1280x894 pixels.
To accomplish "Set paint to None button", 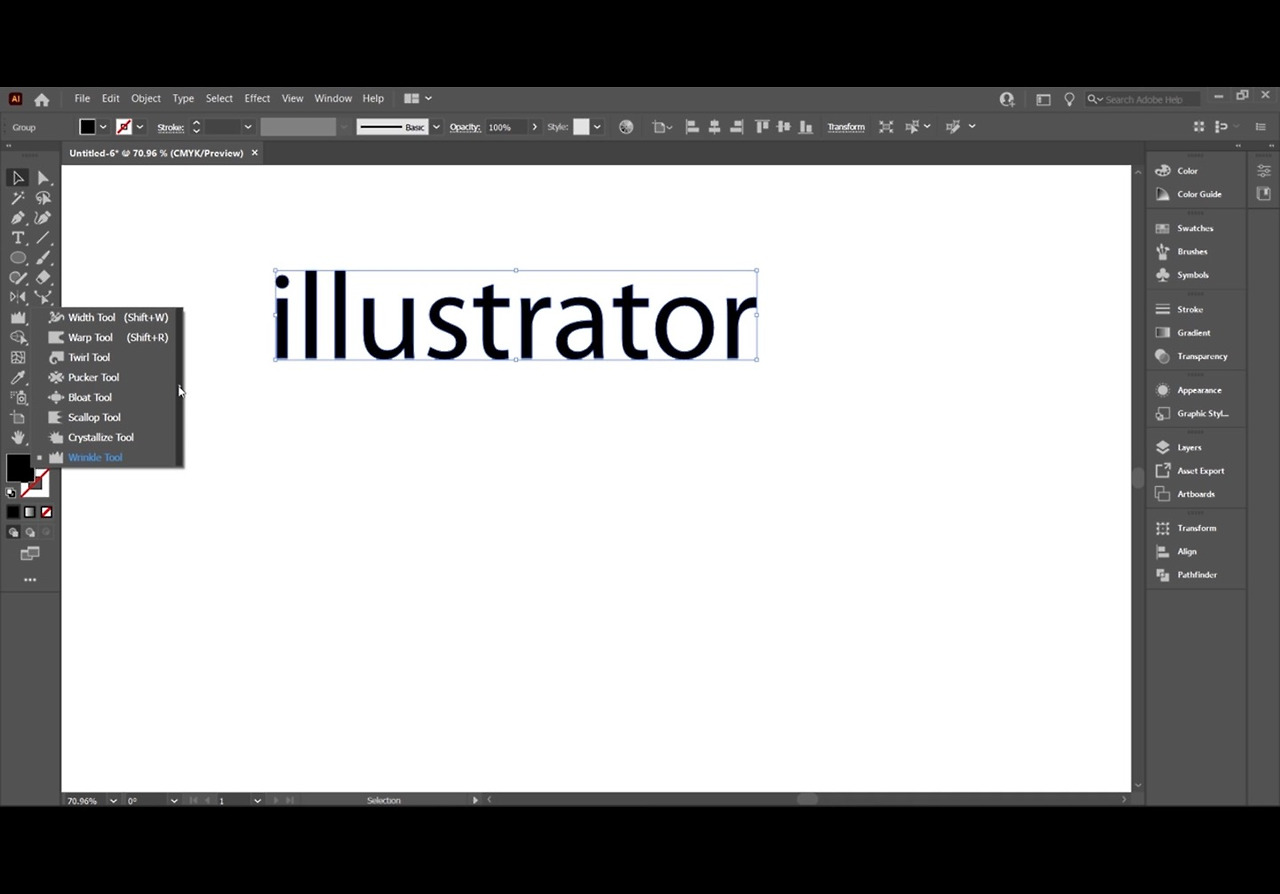I will click(x=46, y=512).
